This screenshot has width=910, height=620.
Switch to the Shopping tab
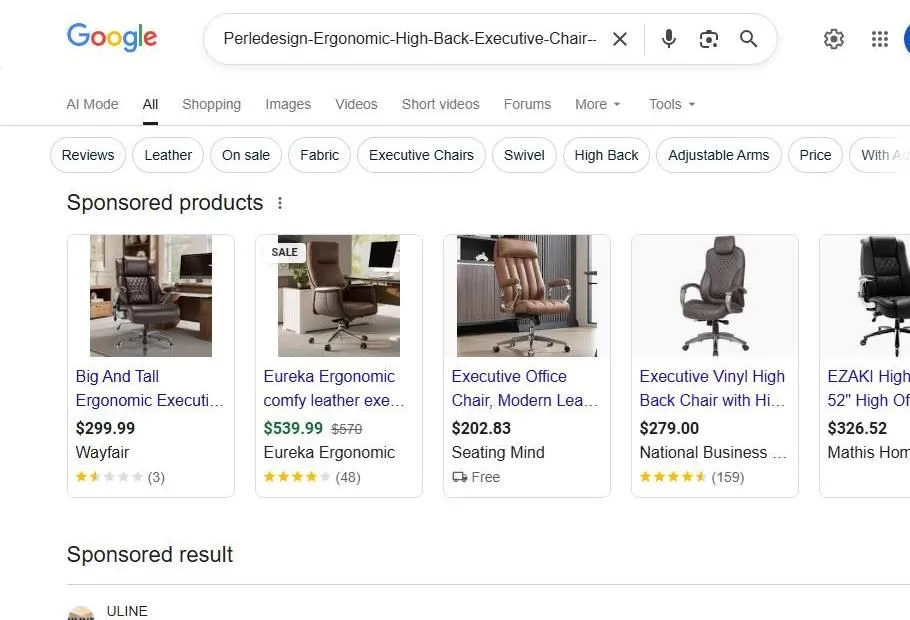tap(211, 104)
